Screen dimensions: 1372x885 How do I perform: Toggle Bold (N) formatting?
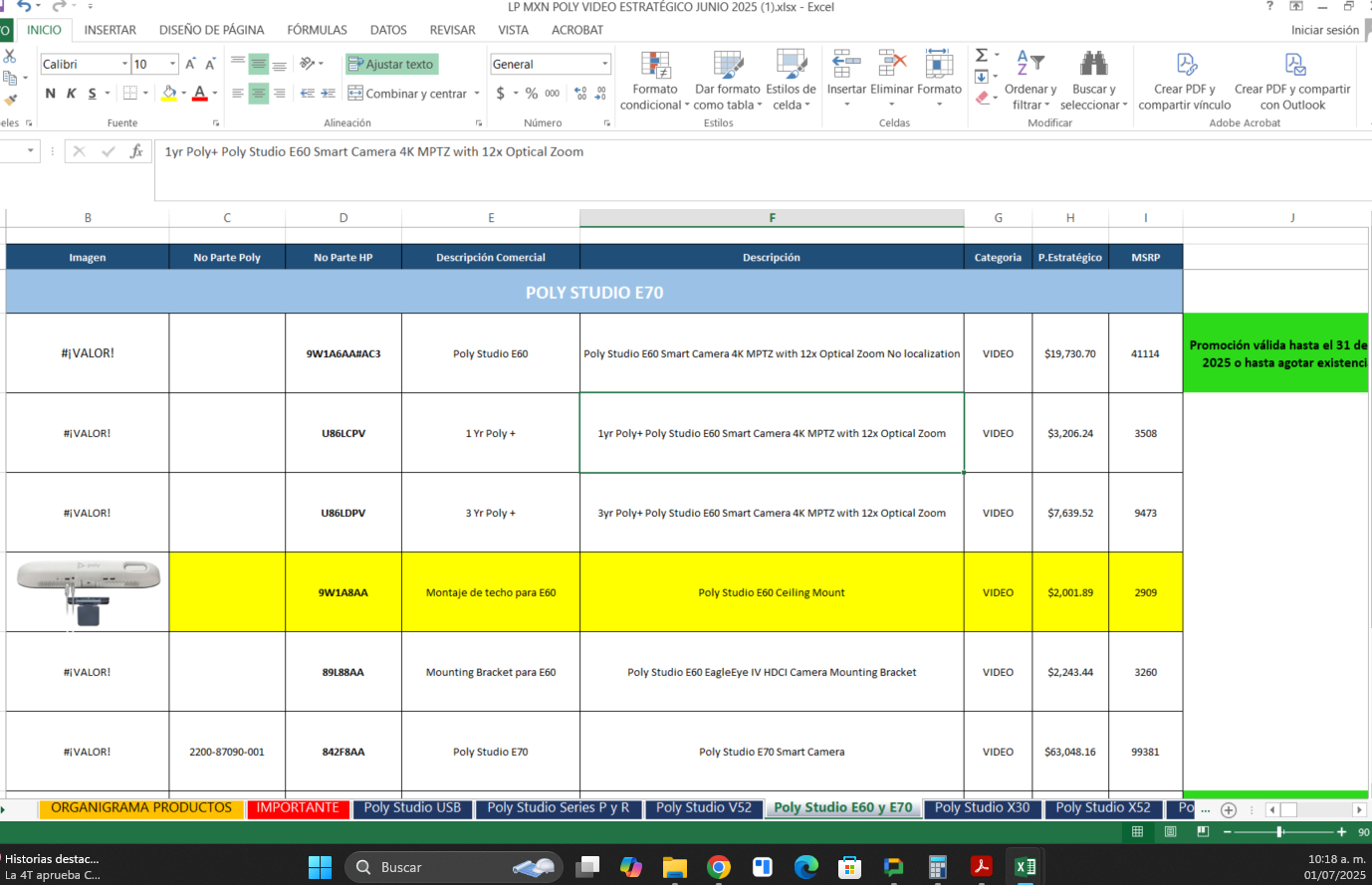tap(51, 93)
